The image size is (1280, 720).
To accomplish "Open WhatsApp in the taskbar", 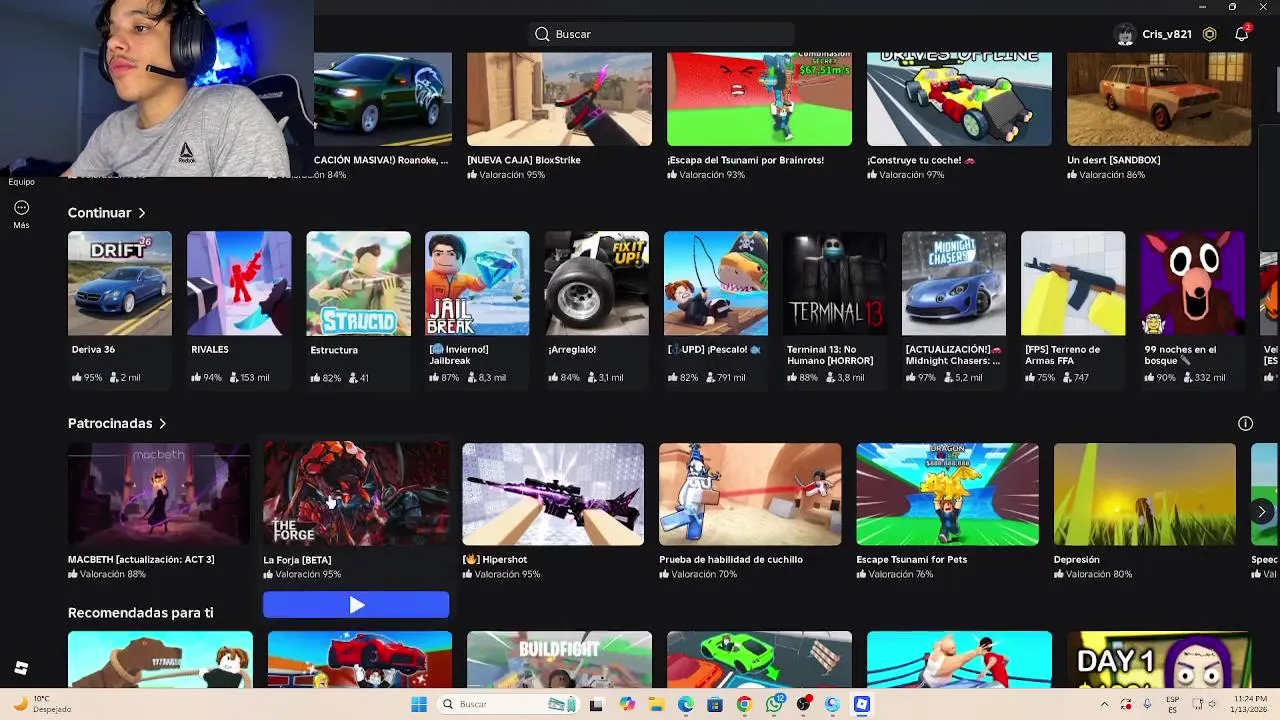I will coord(774,704).
